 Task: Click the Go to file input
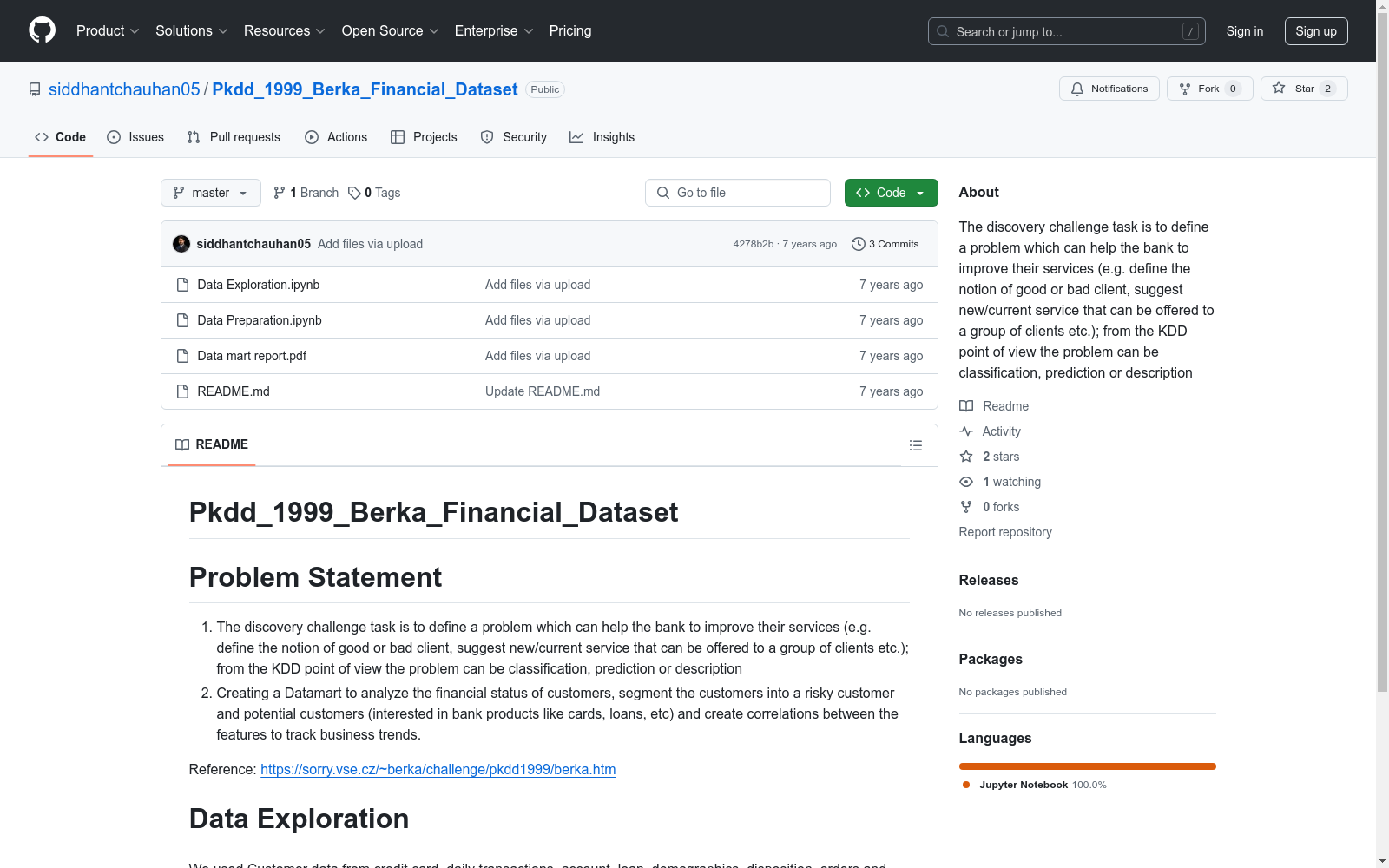click(x=738, y=193)
